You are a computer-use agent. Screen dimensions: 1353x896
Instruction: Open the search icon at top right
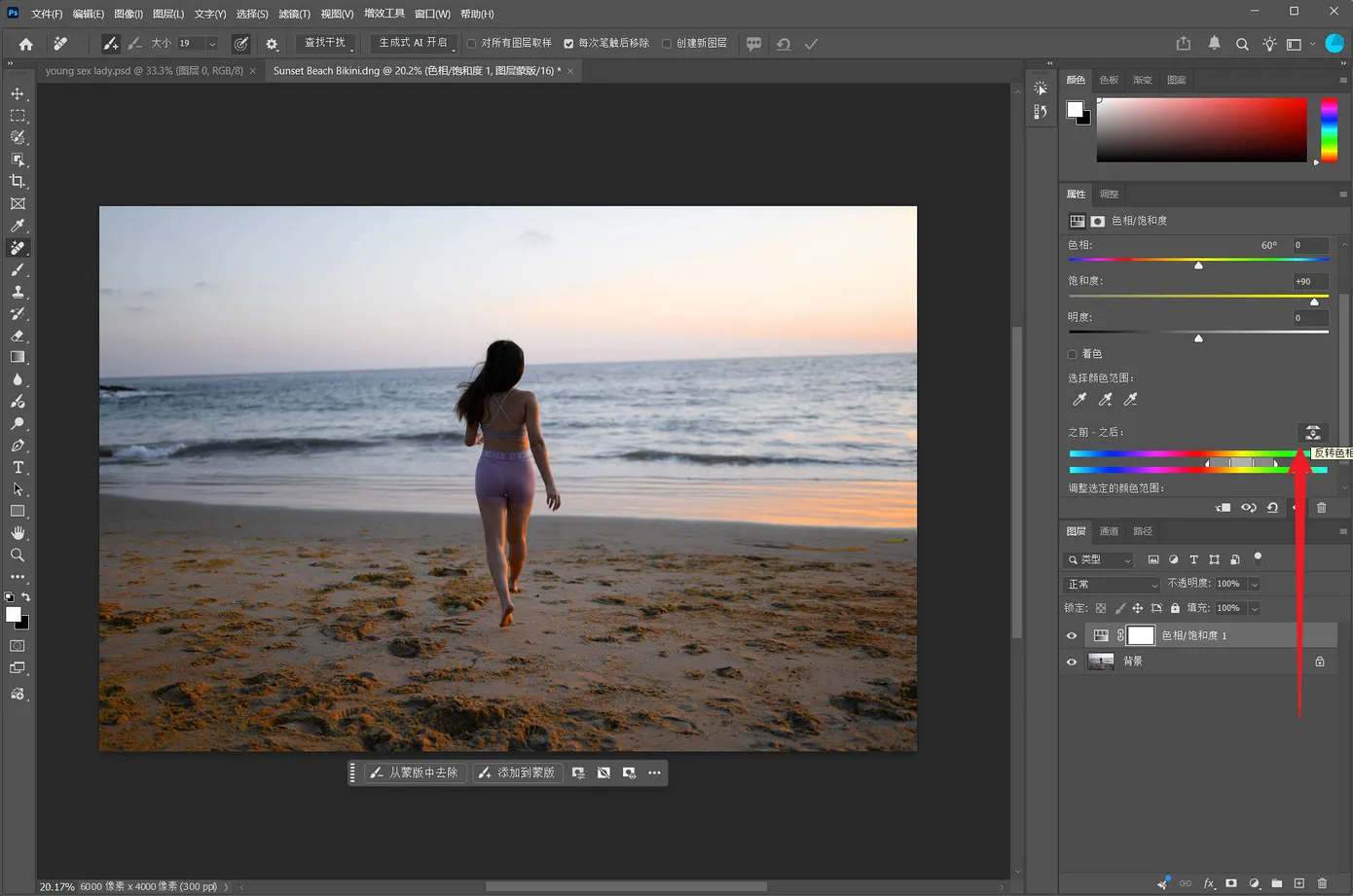(x=1242, y=44)
